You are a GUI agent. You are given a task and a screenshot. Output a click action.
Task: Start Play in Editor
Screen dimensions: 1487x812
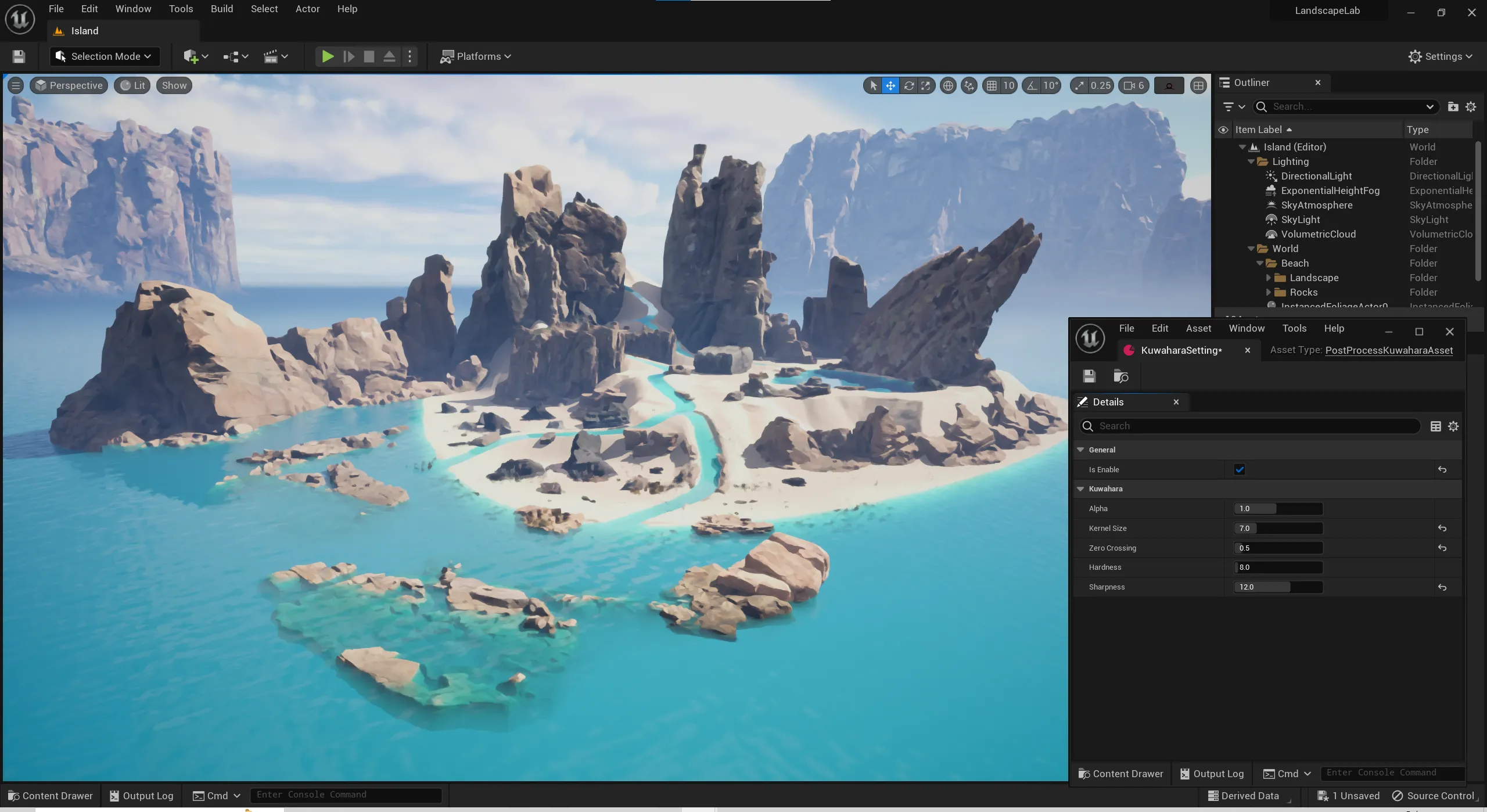pos(328,56)
